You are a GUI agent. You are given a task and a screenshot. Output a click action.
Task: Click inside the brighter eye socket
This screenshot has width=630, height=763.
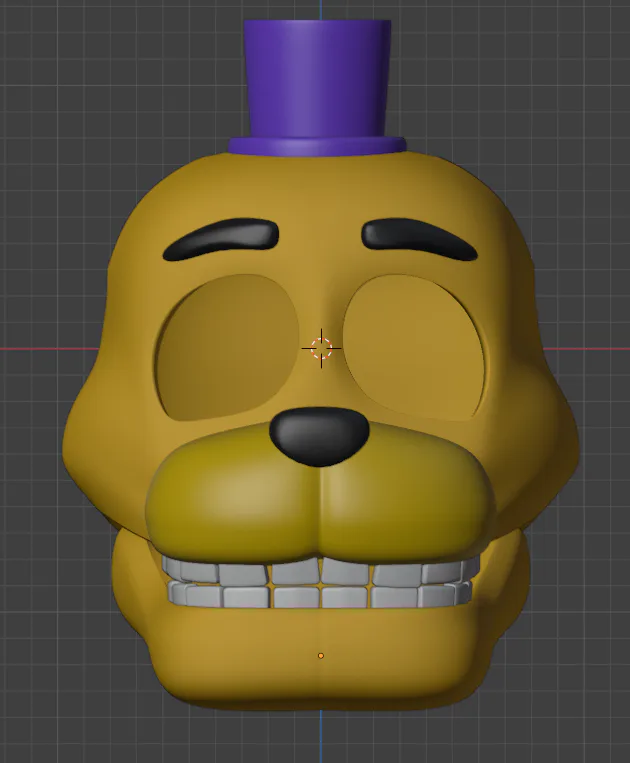[x=414, y=347]
